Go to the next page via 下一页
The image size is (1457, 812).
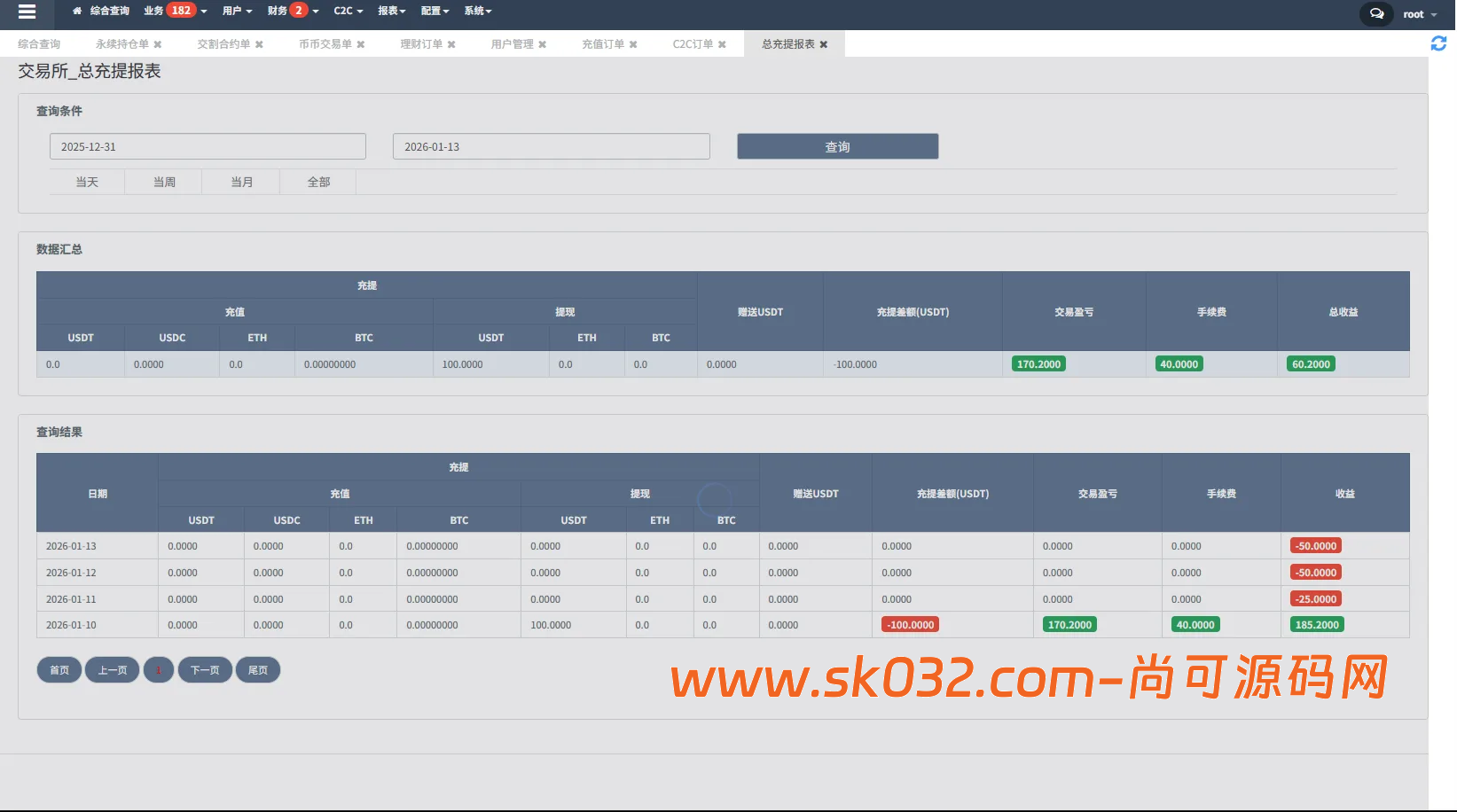205,669
